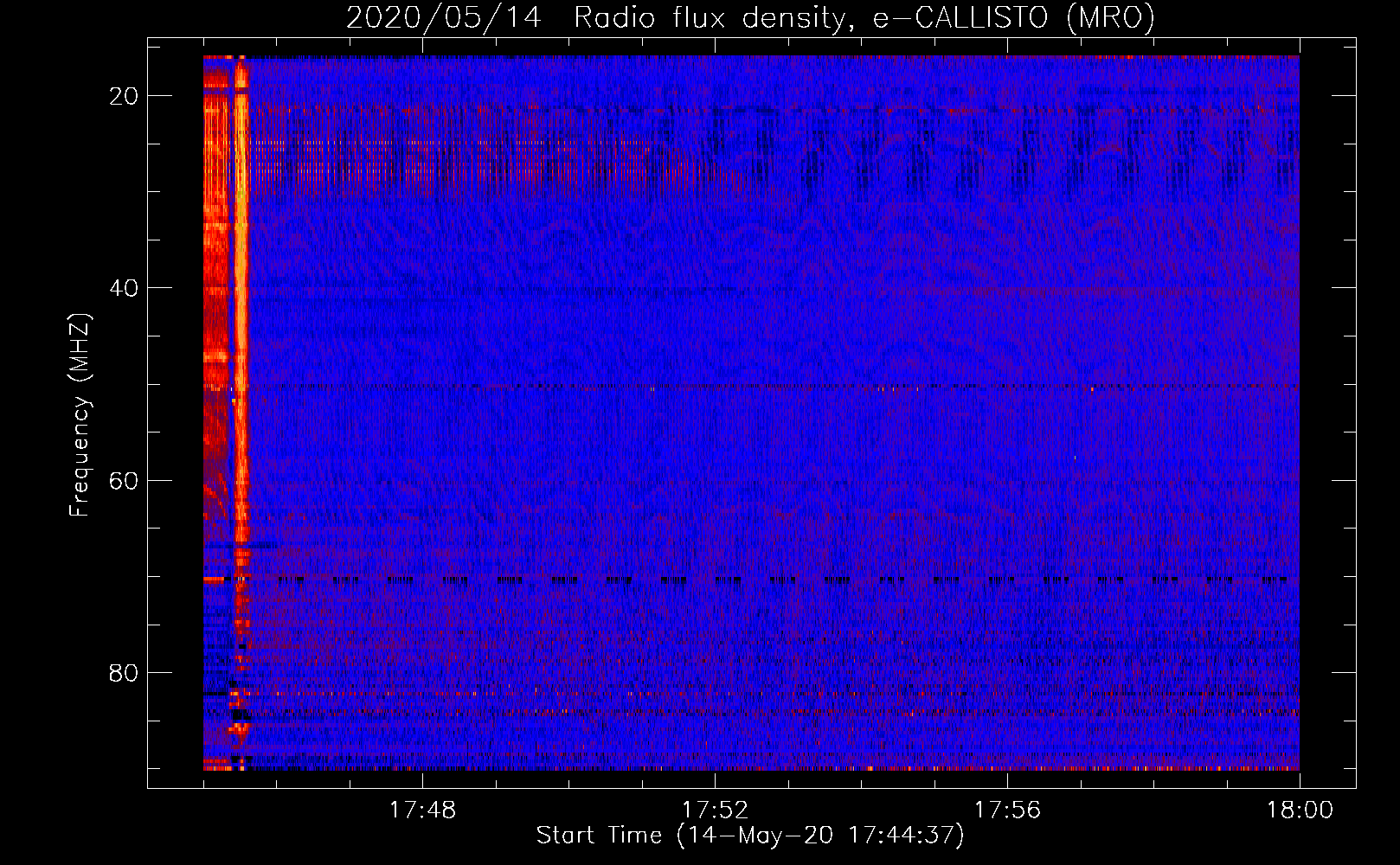Click the 17:48 time tick label
The width and height of the screenshot is (1400, 865).
[x=422, y=811]
